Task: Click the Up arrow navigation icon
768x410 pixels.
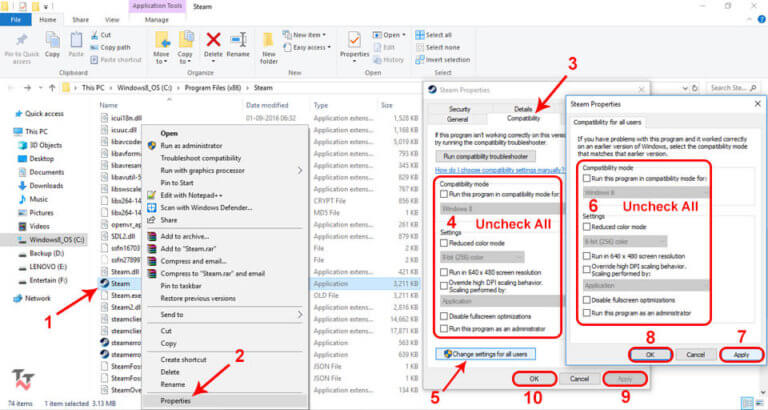Action: point(52,88)
